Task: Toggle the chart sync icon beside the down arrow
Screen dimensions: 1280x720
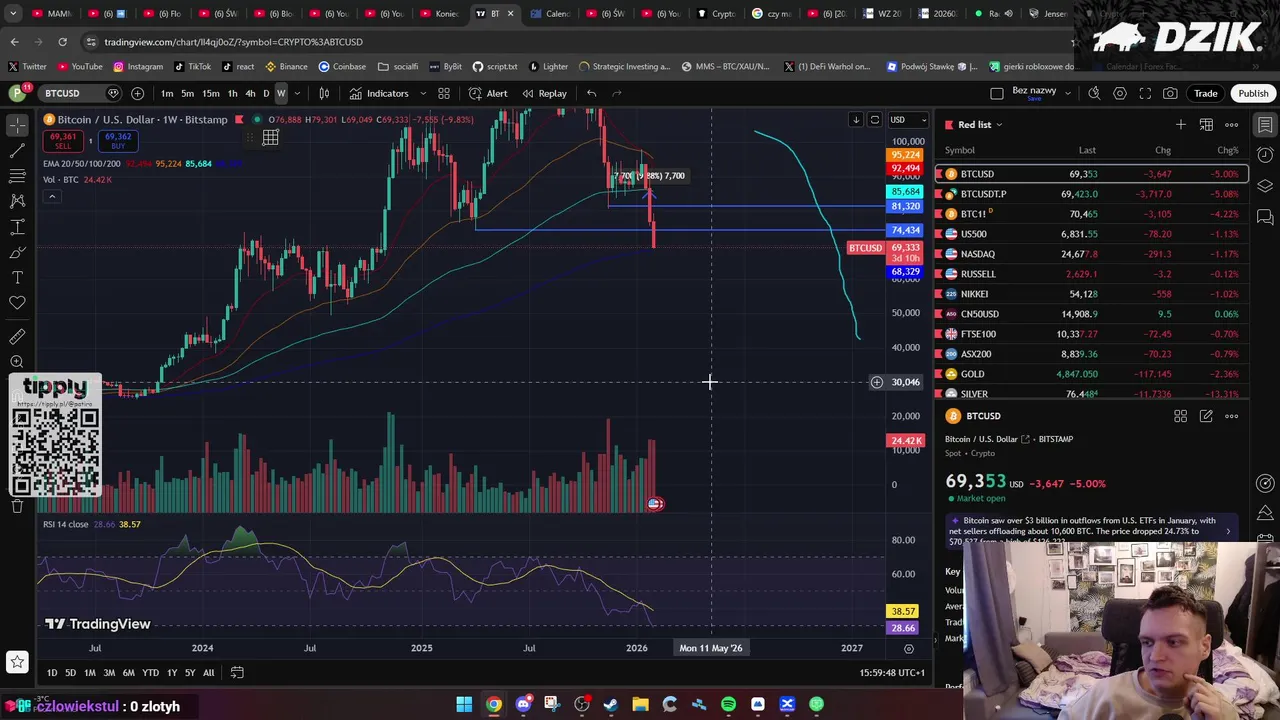Action: click(875, 120)
